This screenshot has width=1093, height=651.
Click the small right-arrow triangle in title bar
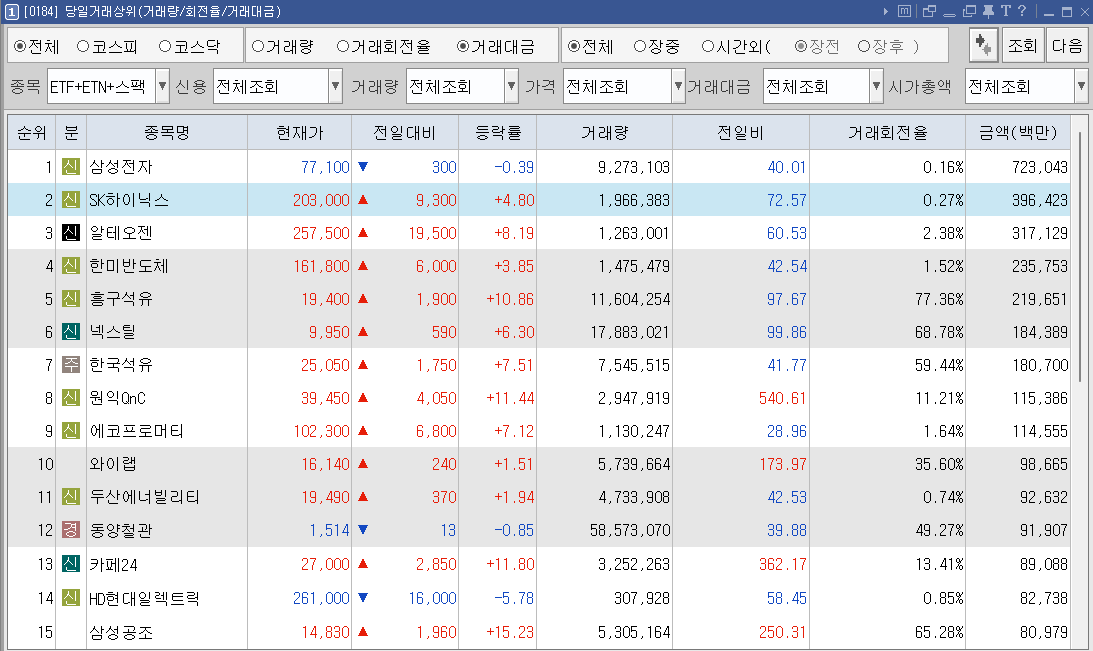[886, 11]
